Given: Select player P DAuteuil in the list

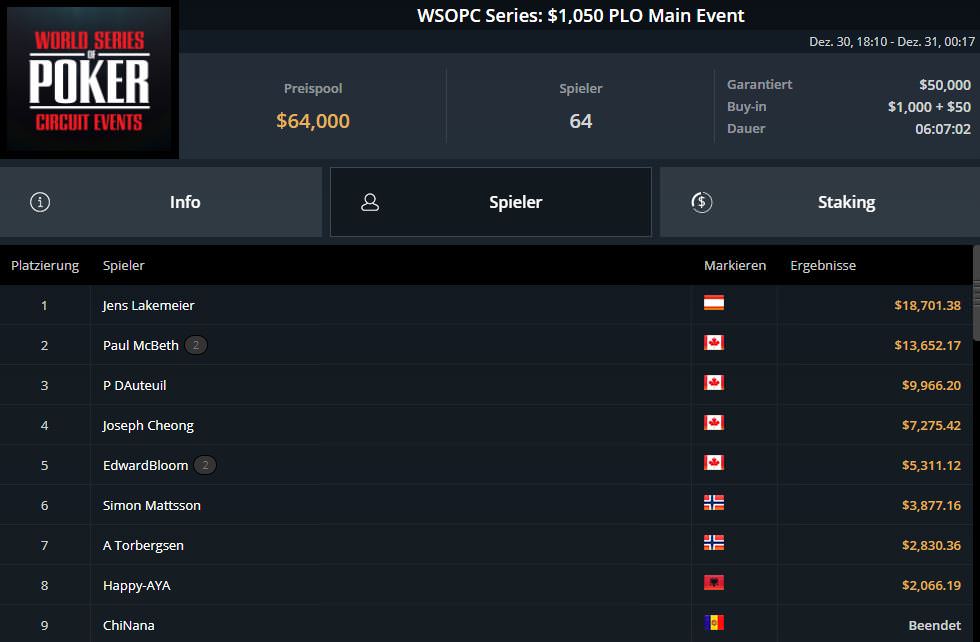Looking at the screenshot, I should point(134,385).
